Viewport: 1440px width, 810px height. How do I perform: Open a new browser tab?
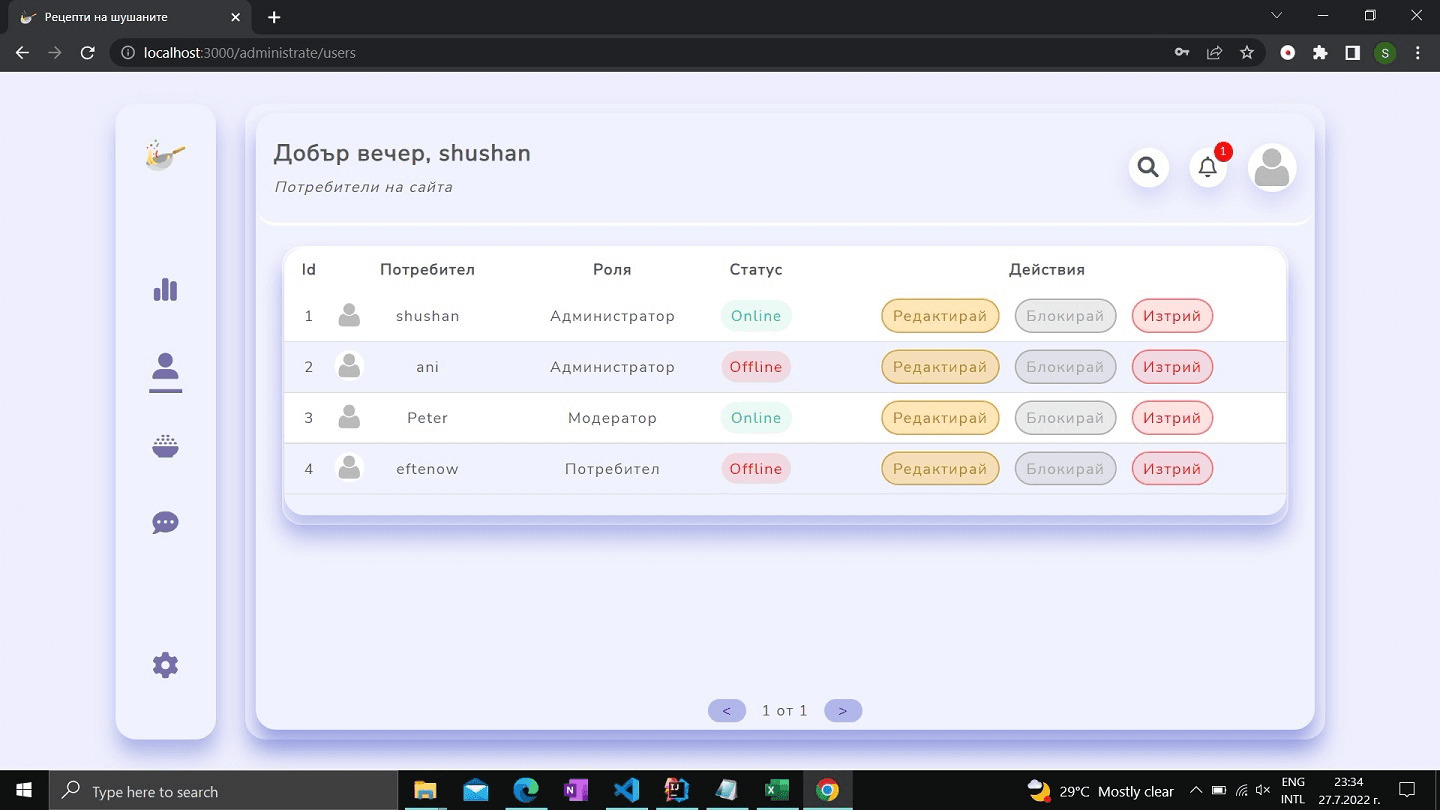[x=274, y=17]
